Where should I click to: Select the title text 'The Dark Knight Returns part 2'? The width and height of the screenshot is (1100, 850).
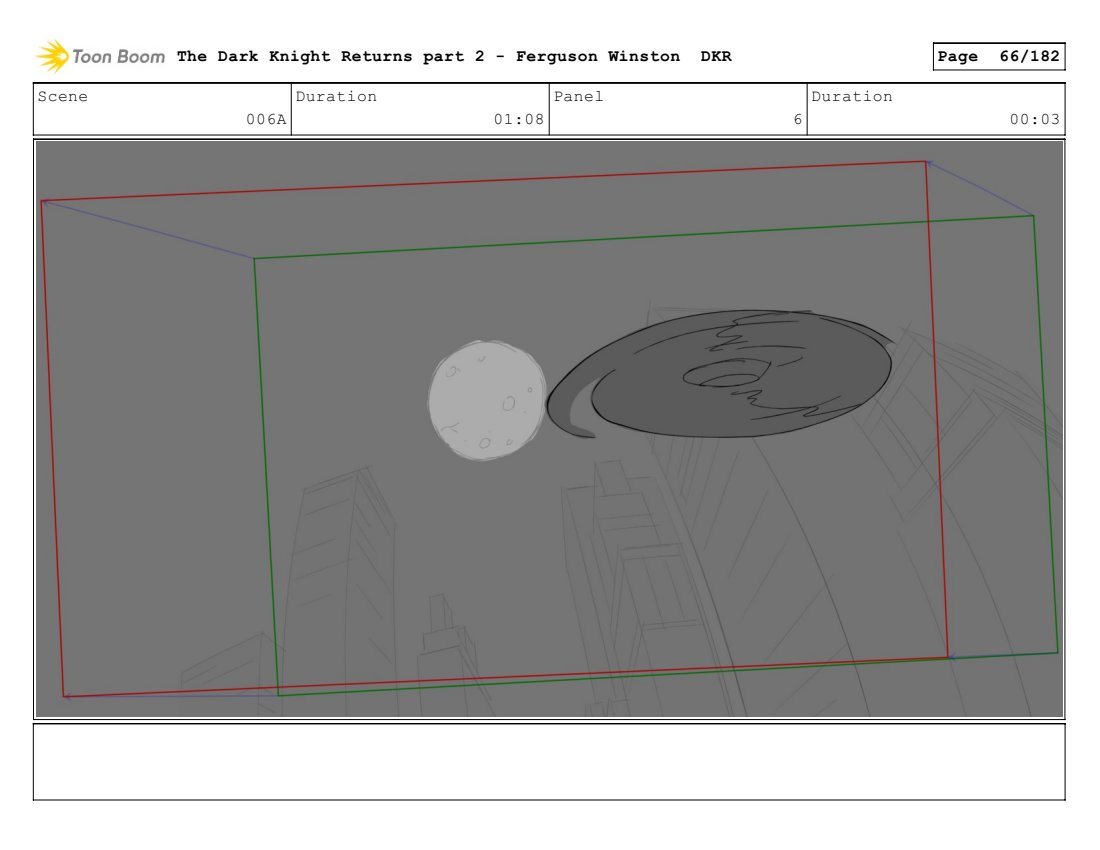(330, 56)
